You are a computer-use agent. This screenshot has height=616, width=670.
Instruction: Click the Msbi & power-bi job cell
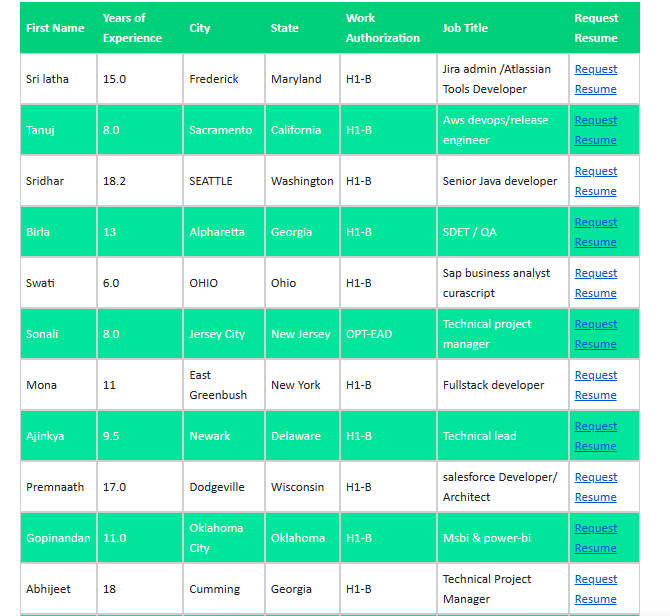point(503,538)
